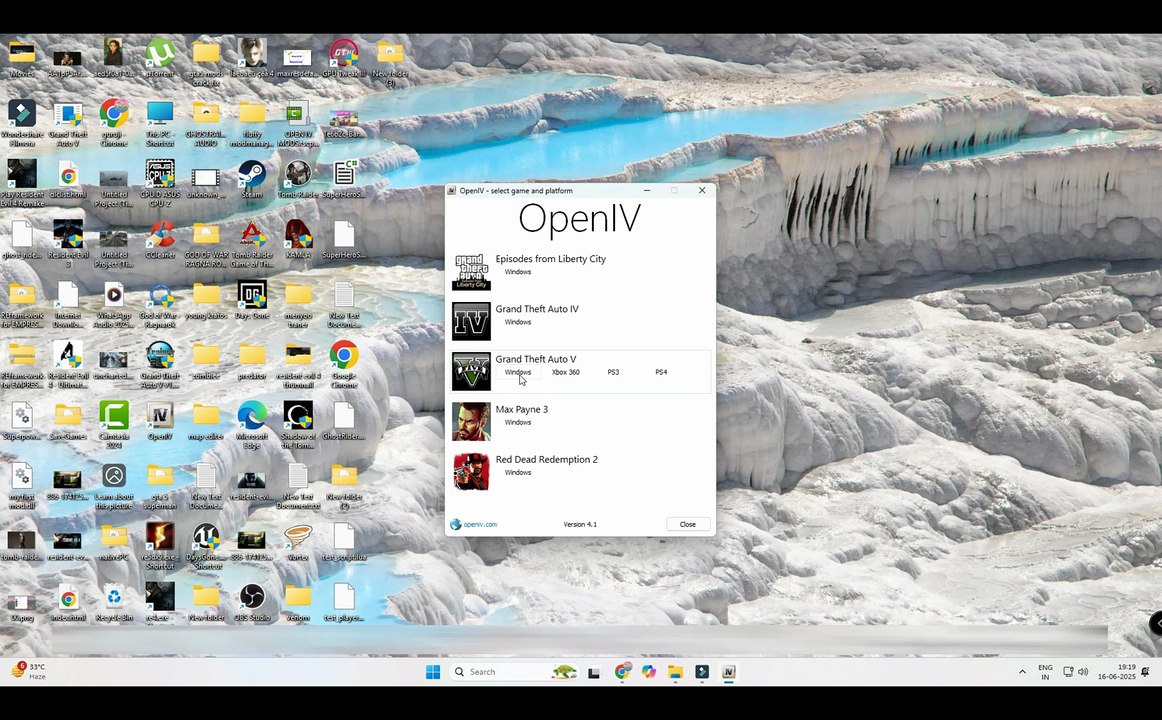Open the volume control in system tray
The height and width of the screenshot is (720, 1162).
(x=1083, y=672)
